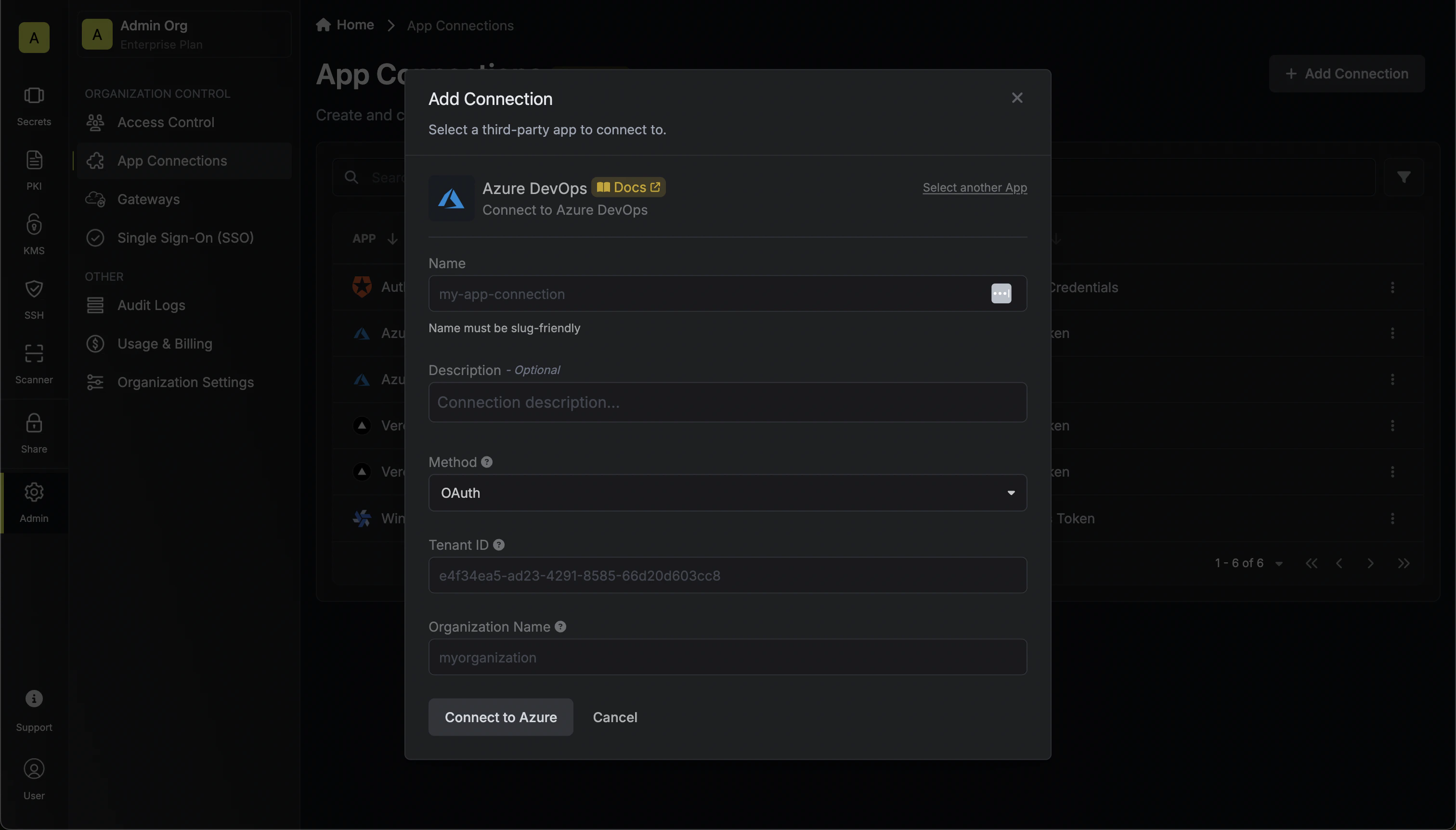Open the Share section icon
1456x830 pixels.
(x=34, y=423)
